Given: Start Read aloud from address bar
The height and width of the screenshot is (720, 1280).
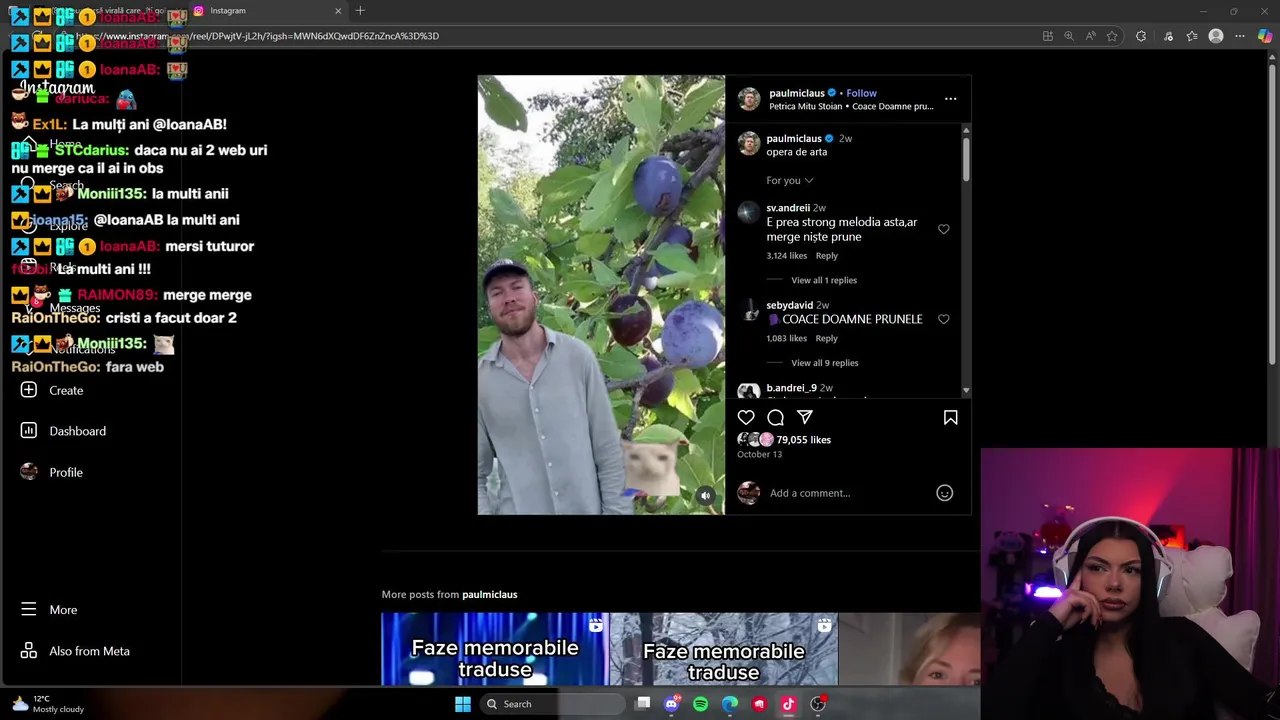Looking at the screenshot, I should [1090, 36].
